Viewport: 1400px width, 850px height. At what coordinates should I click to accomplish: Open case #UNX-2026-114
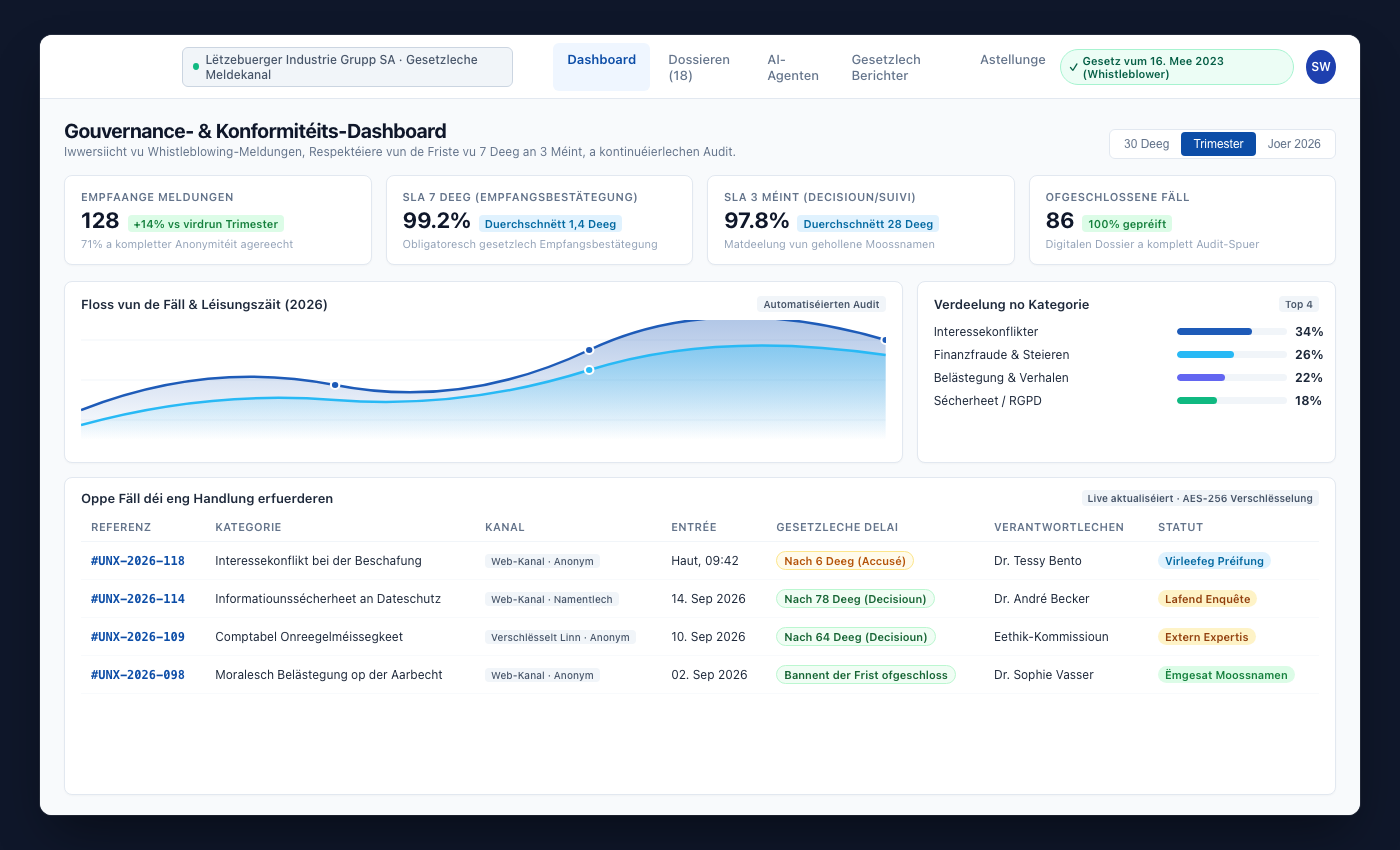pos(138,599)
